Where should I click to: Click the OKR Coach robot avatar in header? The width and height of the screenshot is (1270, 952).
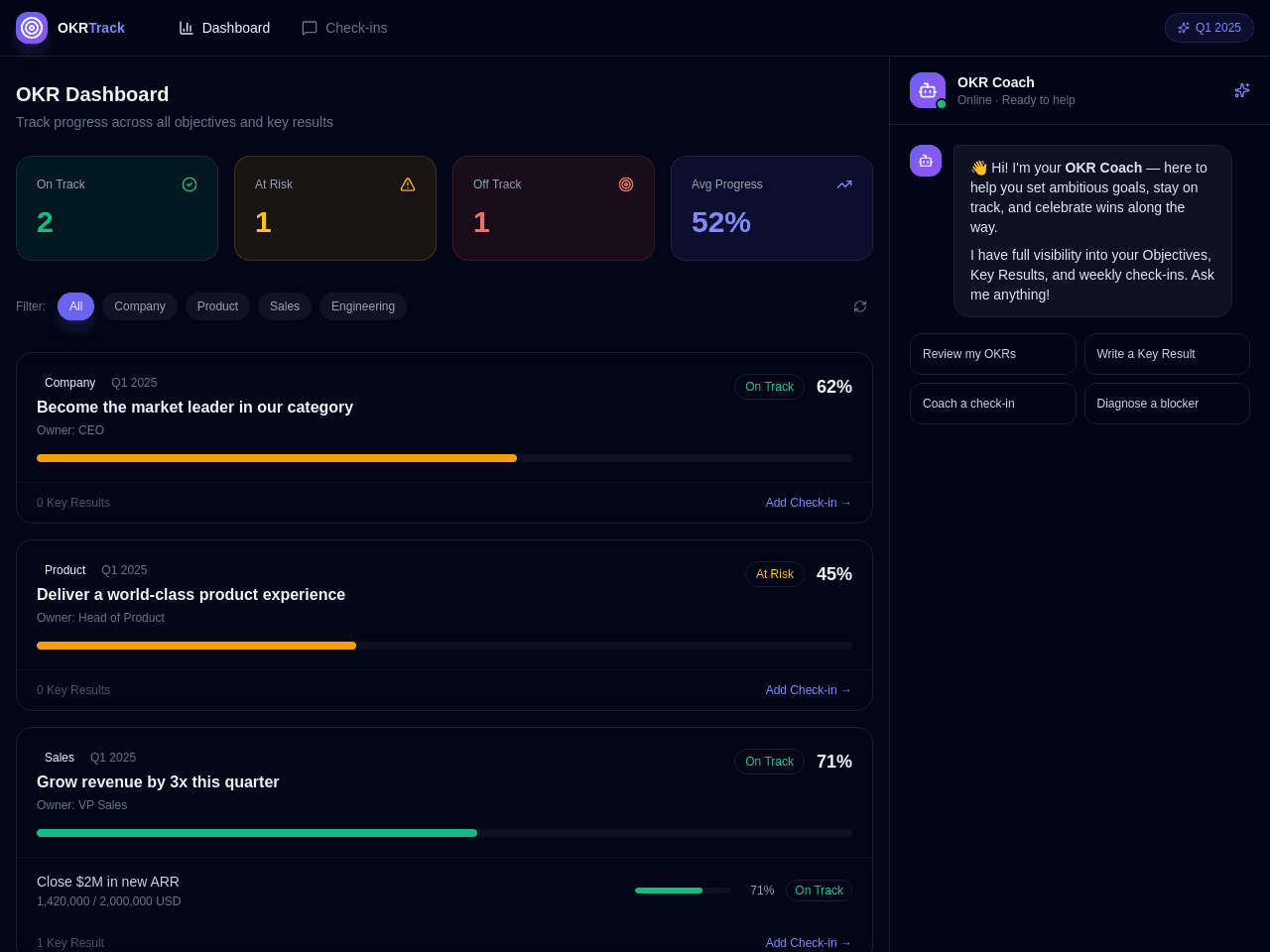click(x=928, y=90)
